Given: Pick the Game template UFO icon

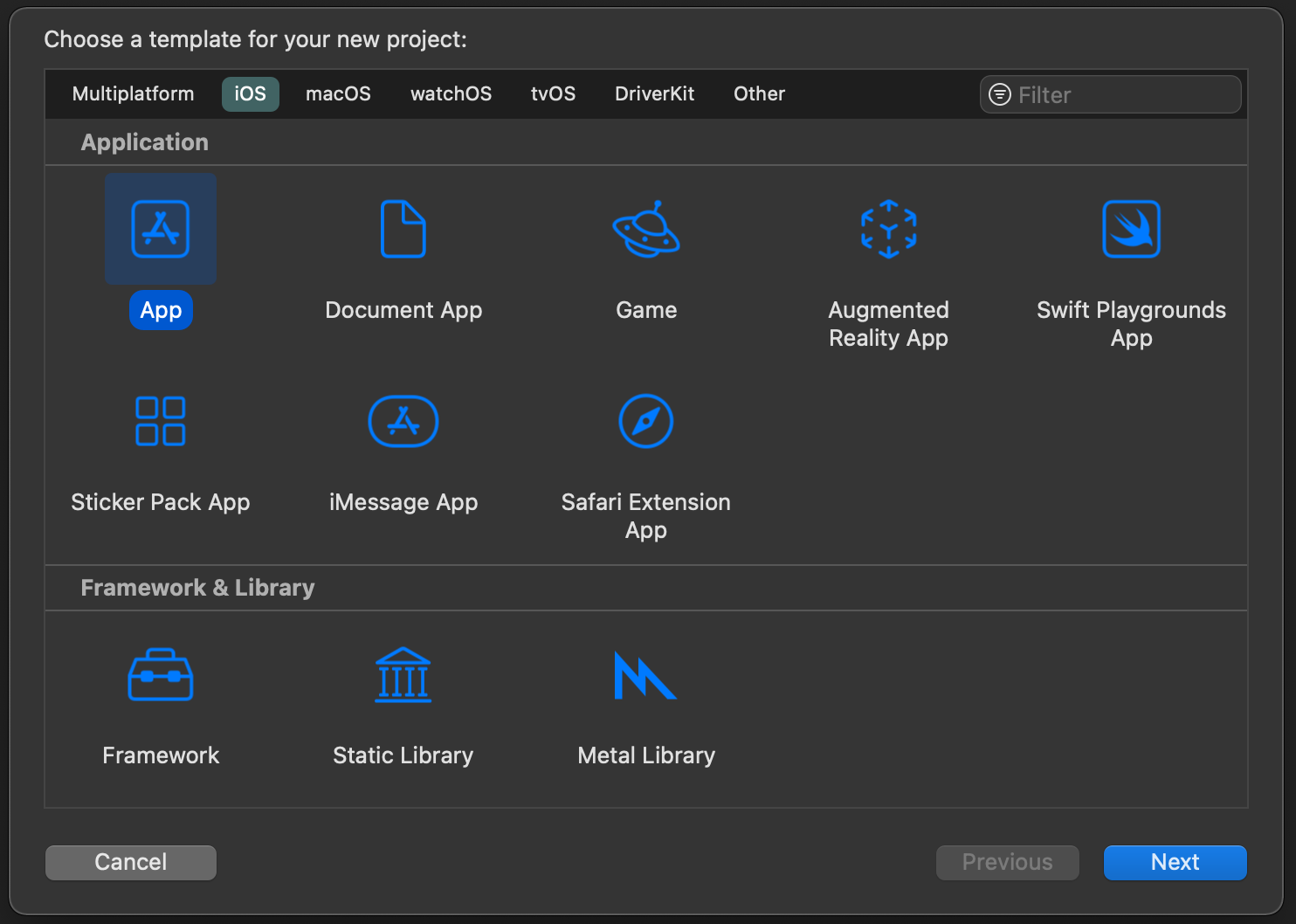Looking at the screenshot, I should (646, 229).
